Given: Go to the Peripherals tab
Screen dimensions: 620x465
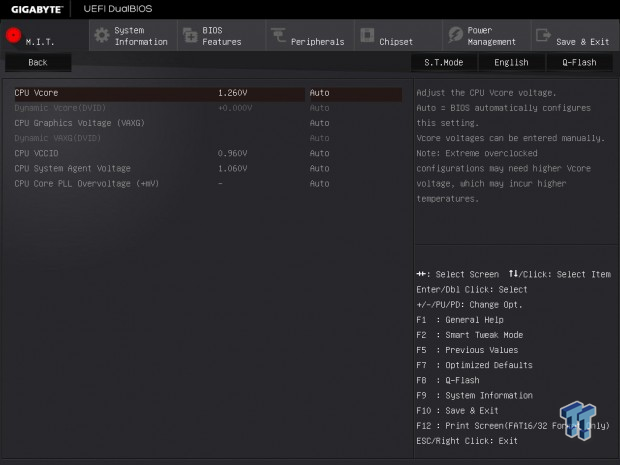Looking at the screenshot, I should point(310,35).
